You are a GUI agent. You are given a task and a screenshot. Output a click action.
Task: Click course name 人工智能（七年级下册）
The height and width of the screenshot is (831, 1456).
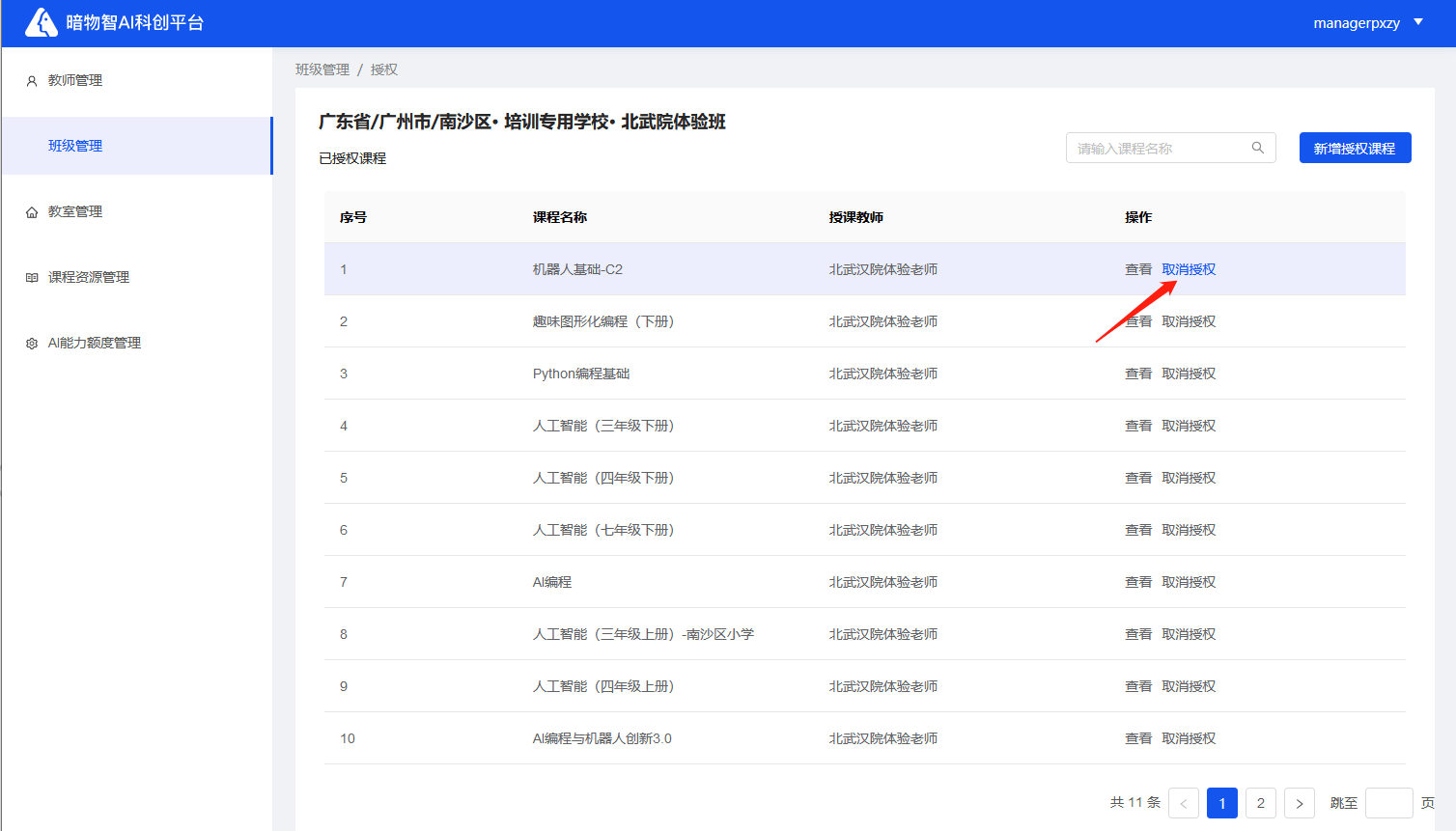[603, 530]
